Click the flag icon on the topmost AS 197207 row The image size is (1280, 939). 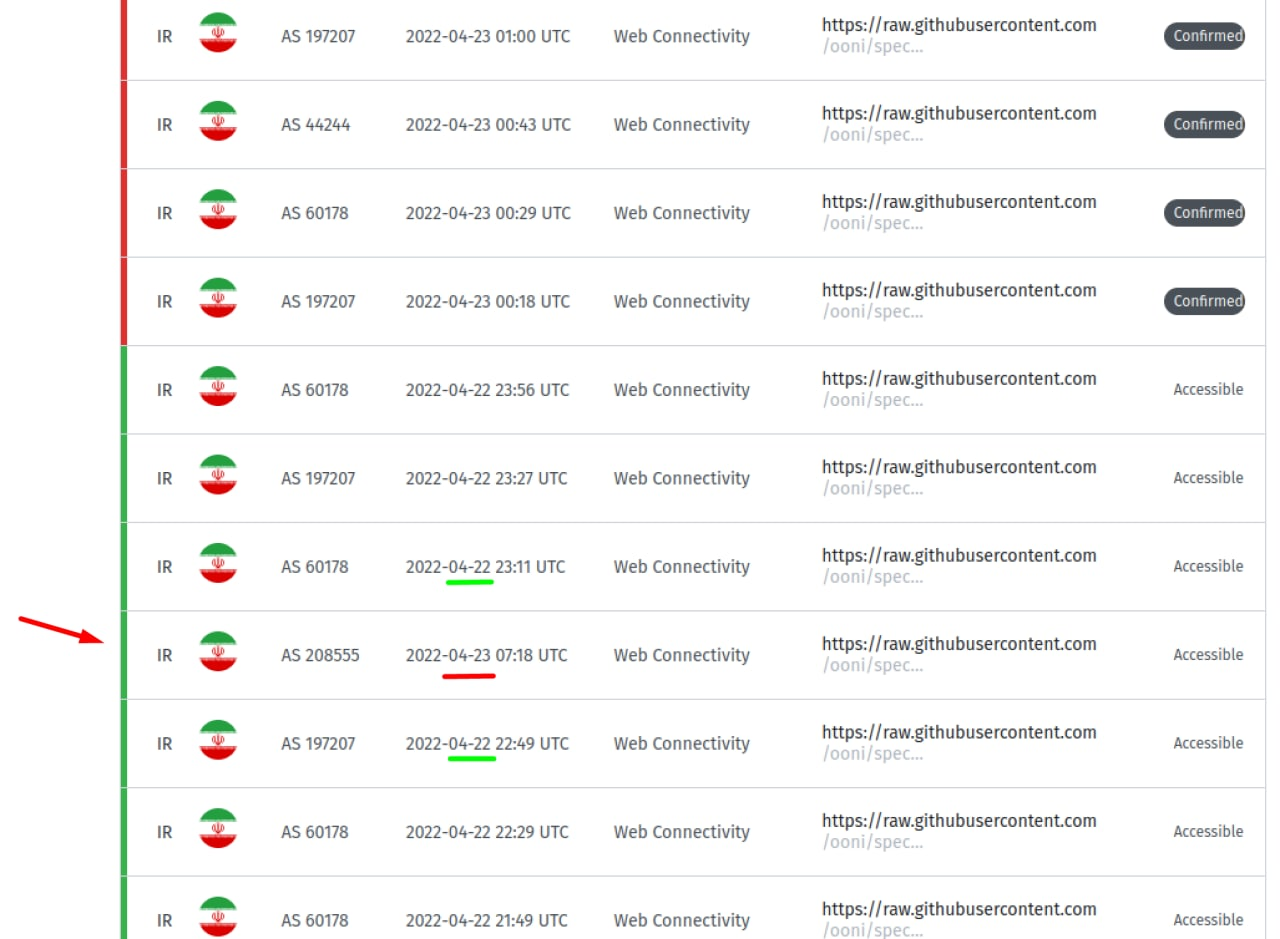coord(218,36)
